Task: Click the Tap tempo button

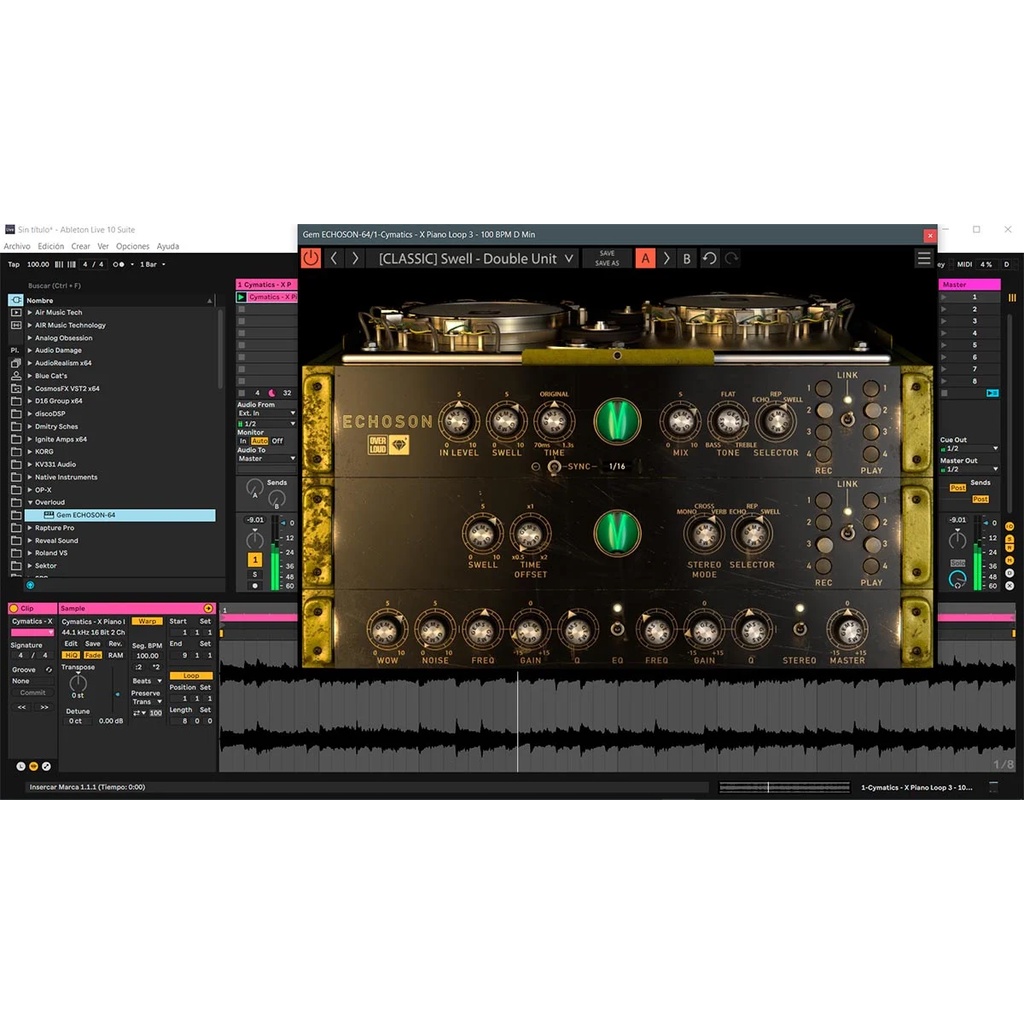Action: click(14, 264)
